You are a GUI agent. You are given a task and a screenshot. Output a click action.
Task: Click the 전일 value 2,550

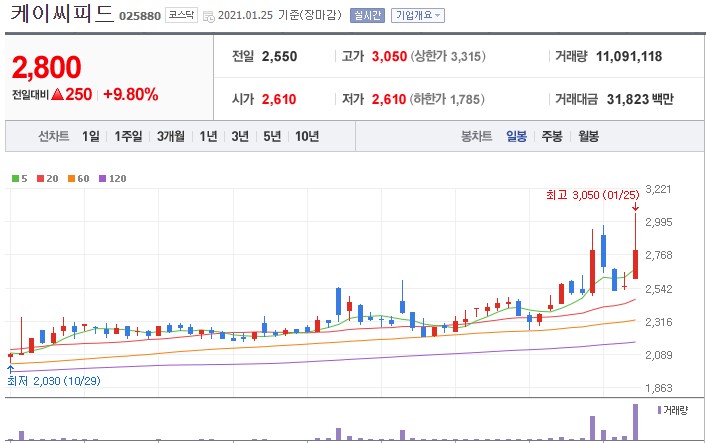pyautogui.click(x=280, y=57)
